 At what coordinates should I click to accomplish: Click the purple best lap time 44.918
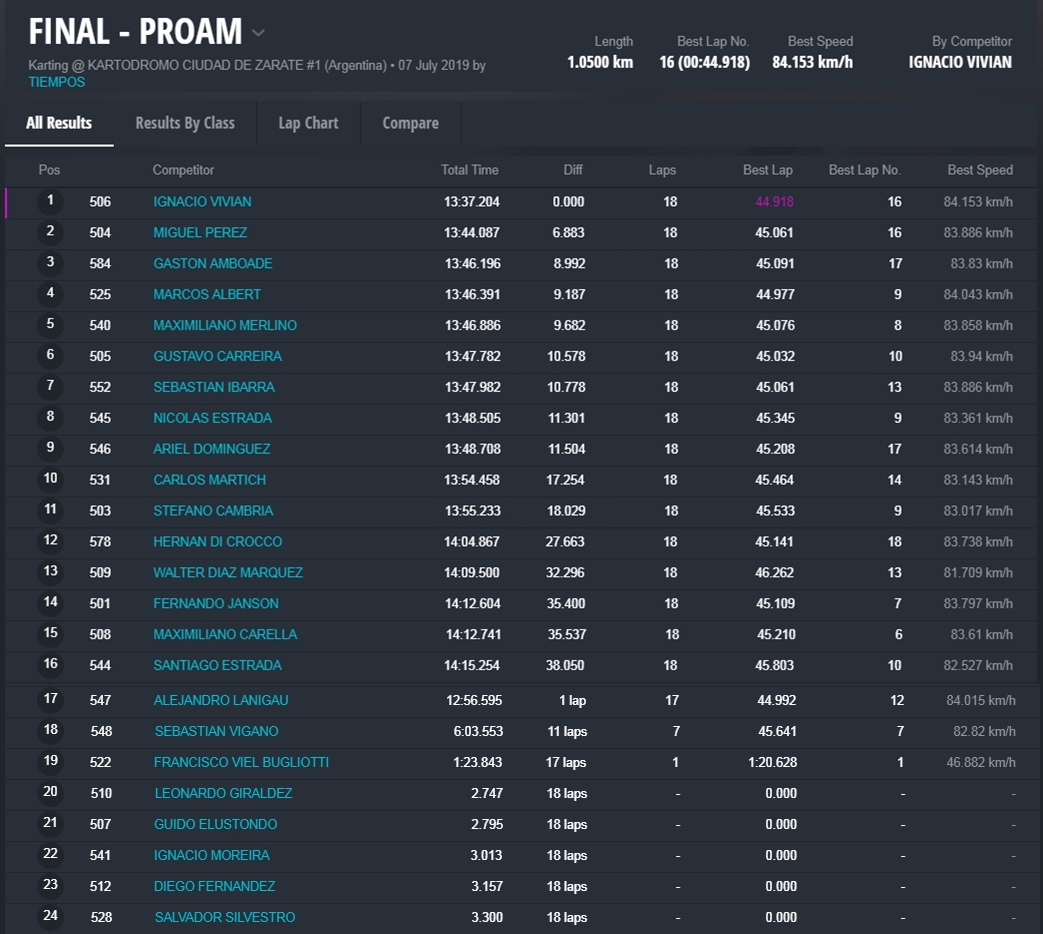coord(774,202)
